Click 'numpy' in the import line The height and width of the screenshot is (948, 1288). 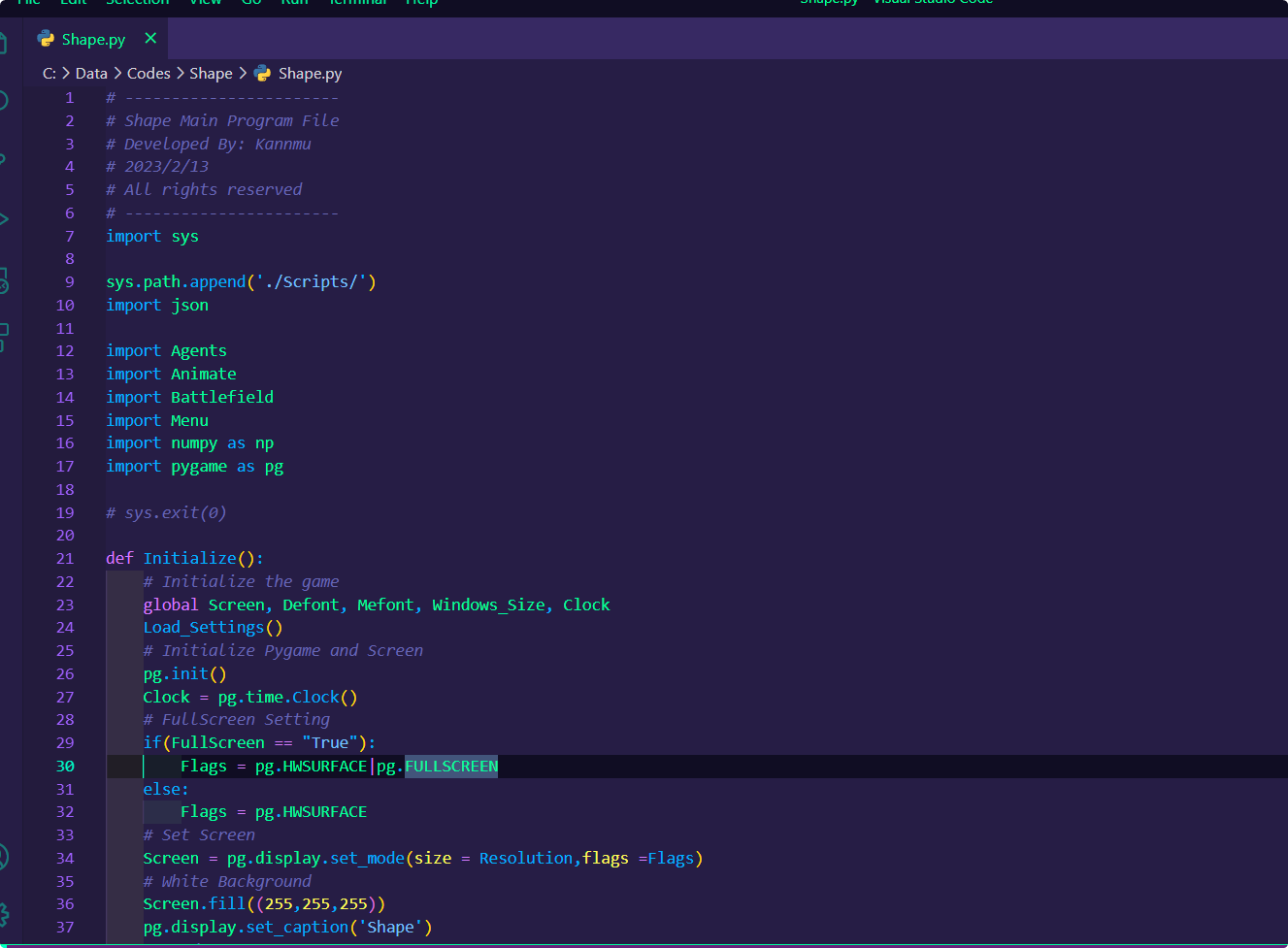(194, 443)
